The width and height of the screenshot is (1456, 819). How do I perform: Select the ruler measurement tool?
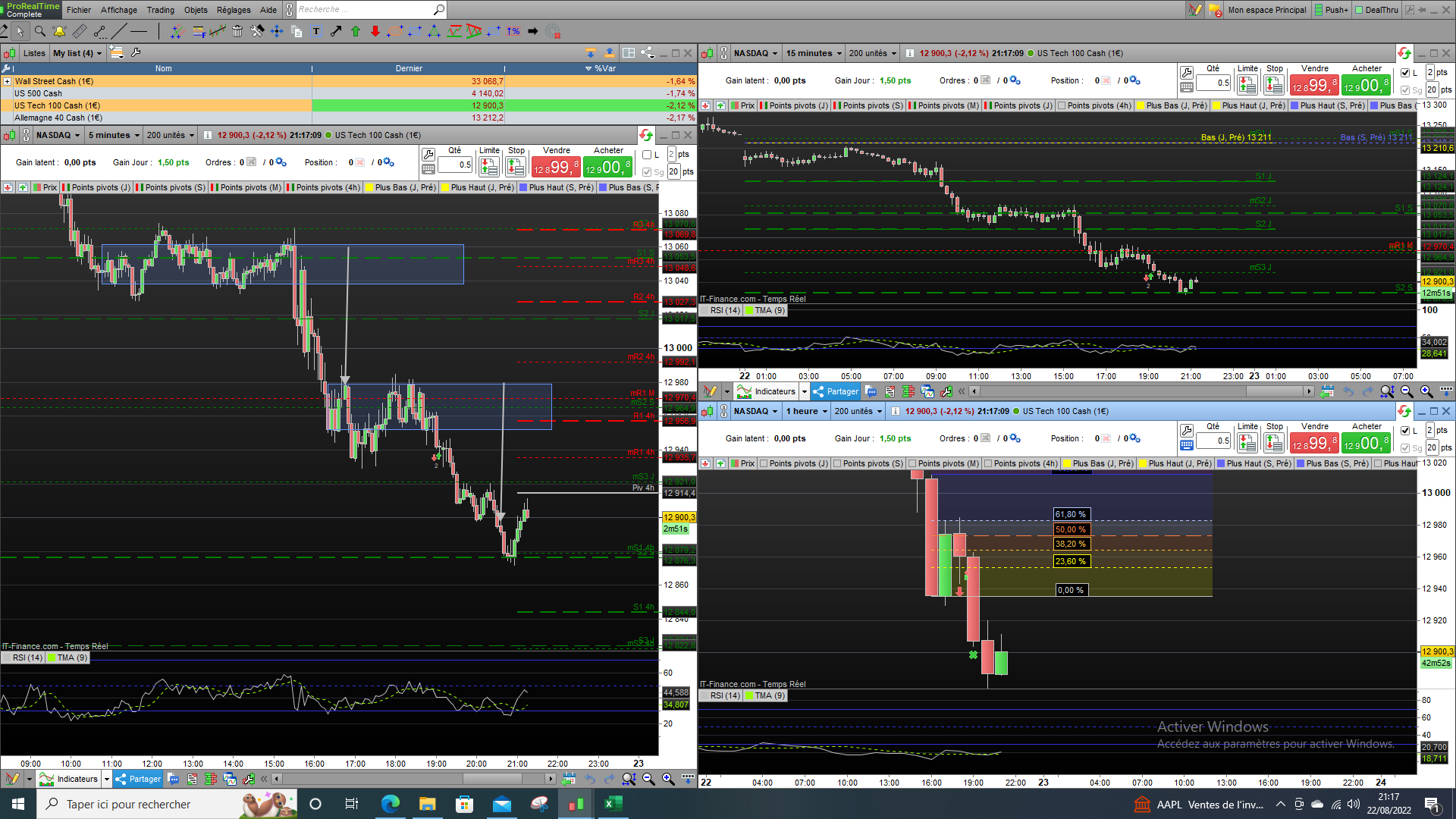[x=80, y=31]
